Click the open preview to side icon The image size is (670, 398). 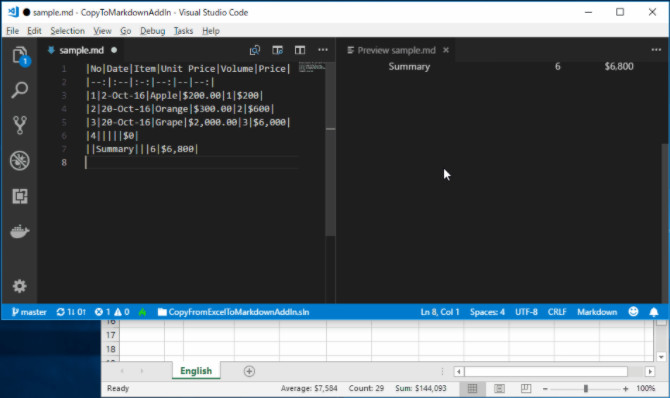click(255, 50)
